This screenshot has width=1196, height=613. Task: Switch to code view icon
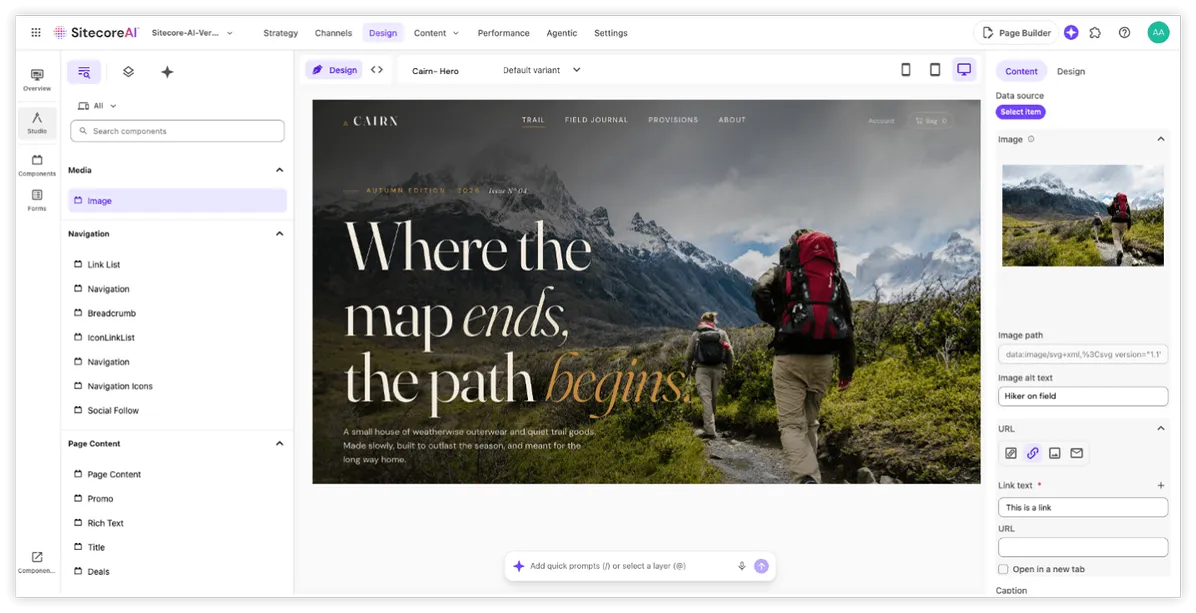tap(377, 69)
